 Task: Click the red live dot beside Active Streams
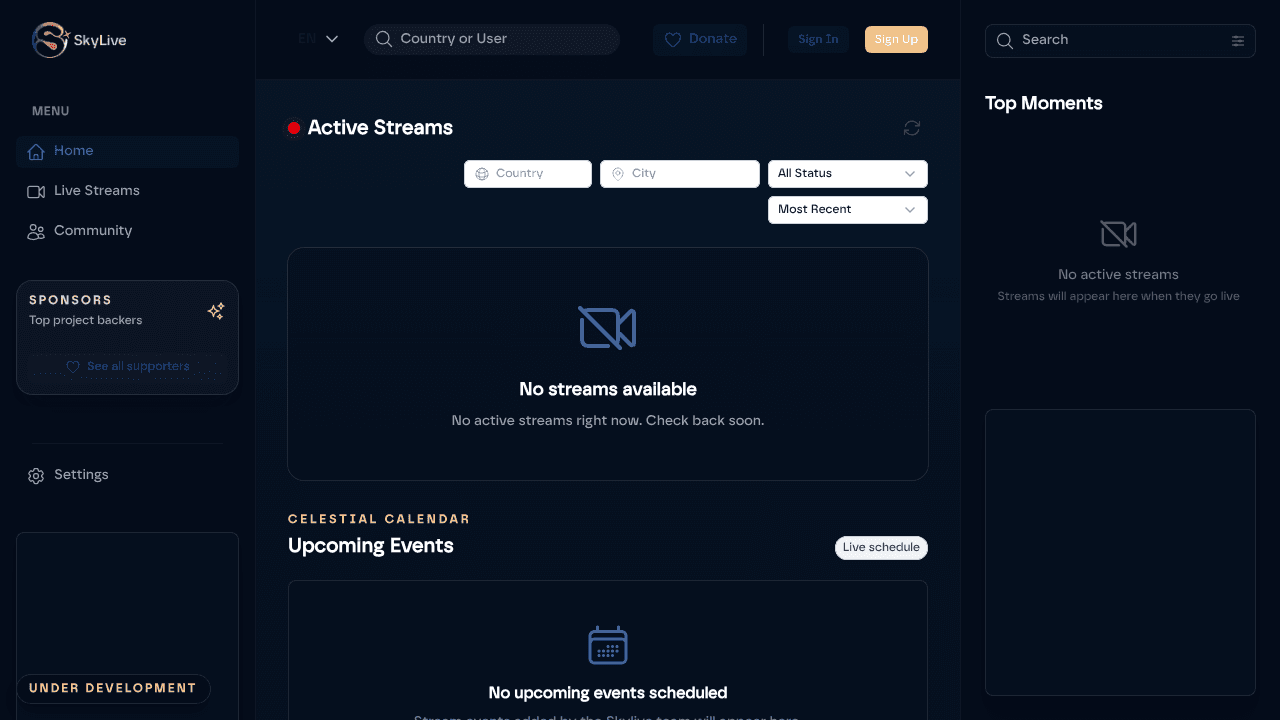point(294,128)
